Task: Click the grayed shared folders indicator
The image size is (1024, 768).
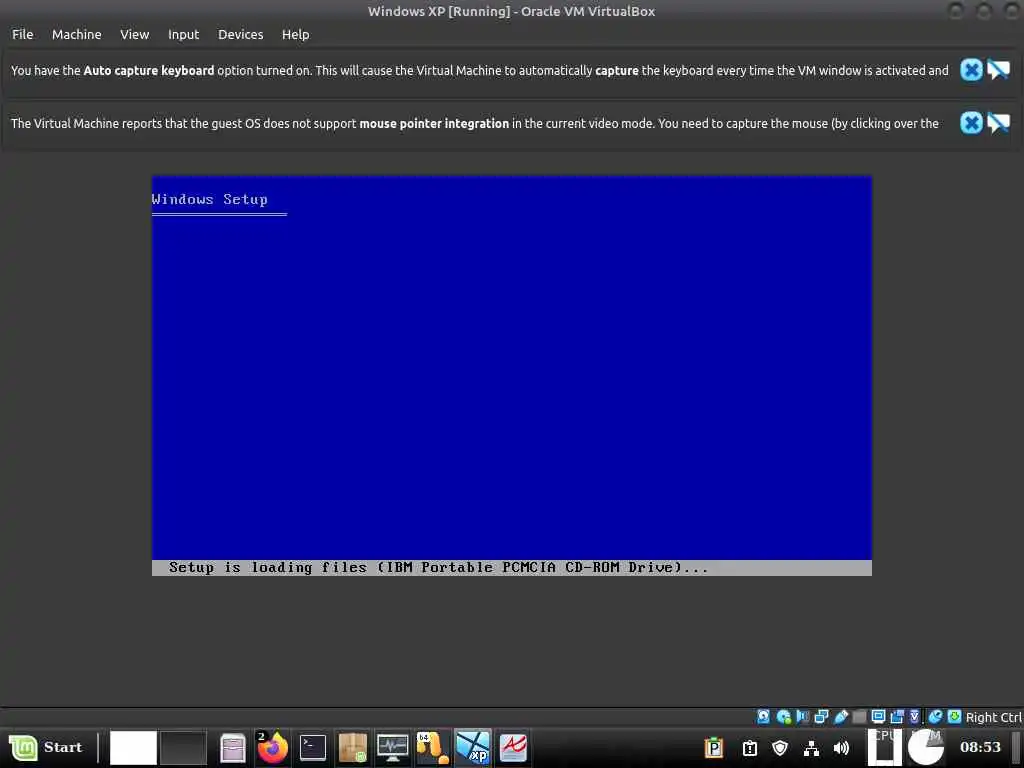Action: tap(859, 717)
